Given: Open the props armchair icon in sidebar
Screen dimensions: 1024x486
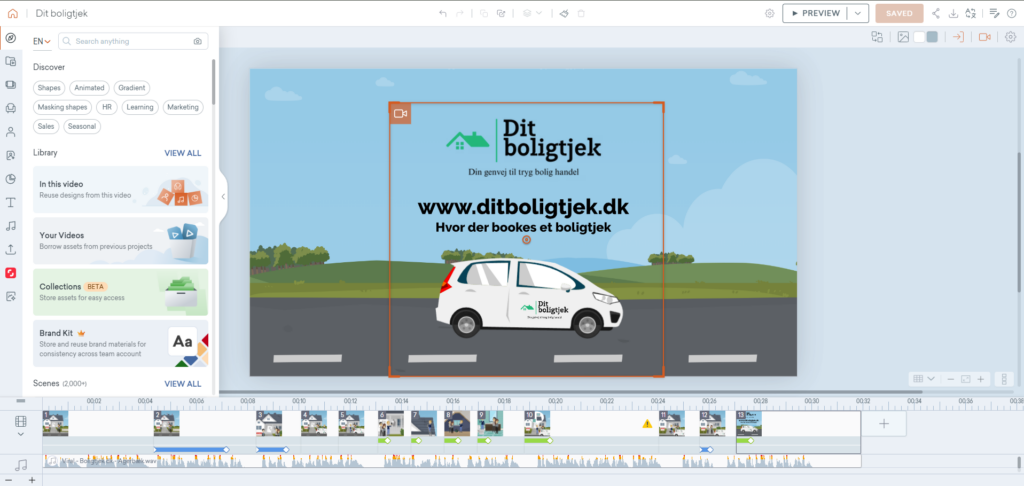Looking at the screenshot, I should click(x=10, y=108).
